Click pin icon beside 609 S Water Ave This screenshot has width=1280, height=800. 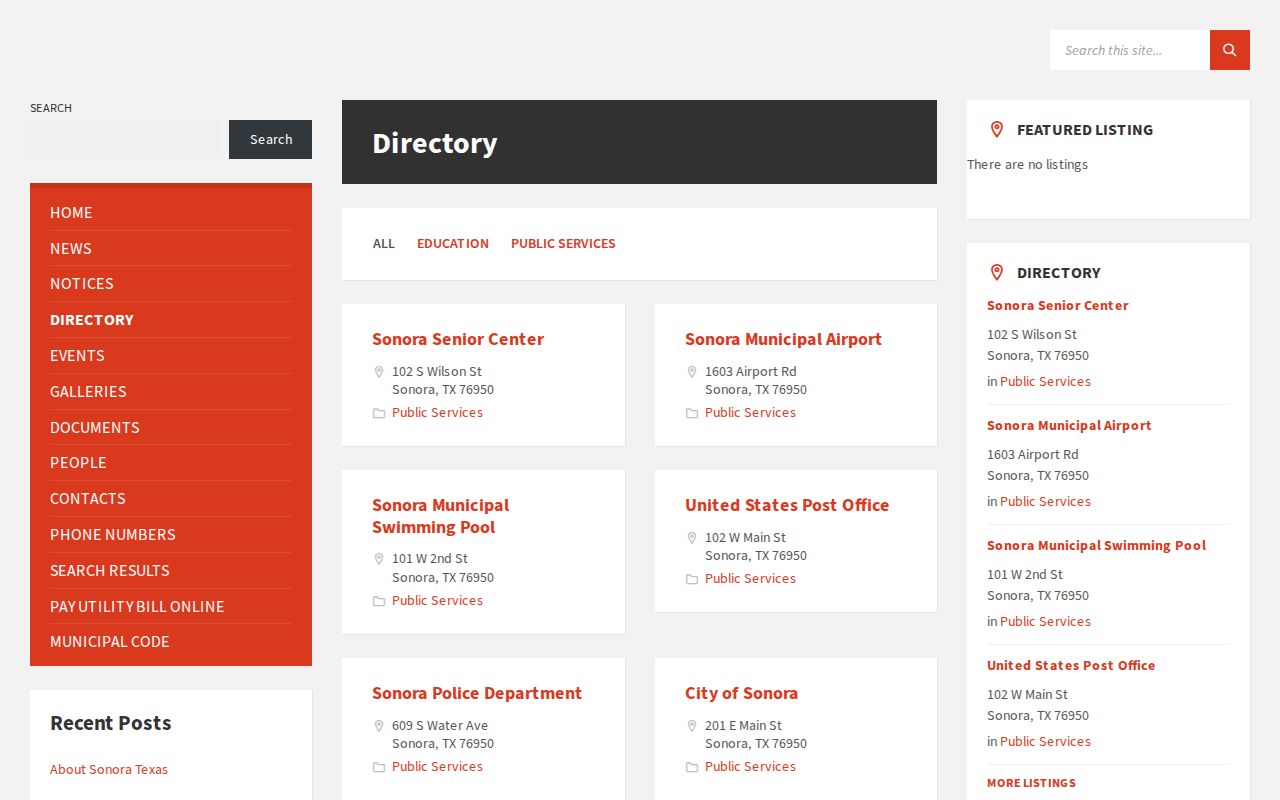(379, 725)
